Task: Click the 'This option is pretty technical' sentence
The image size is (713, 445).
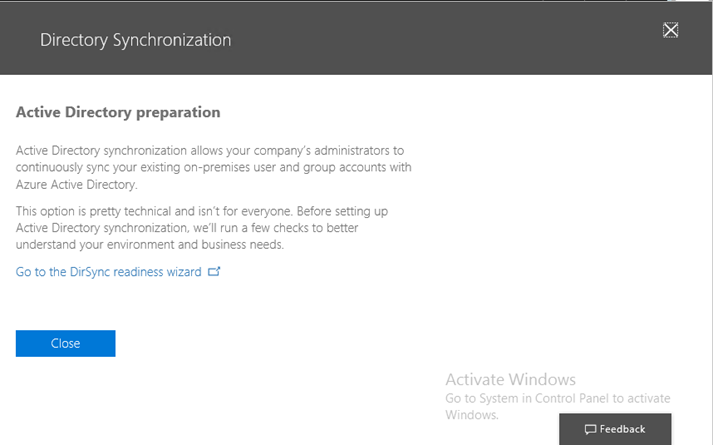Action: click(202, 211)
